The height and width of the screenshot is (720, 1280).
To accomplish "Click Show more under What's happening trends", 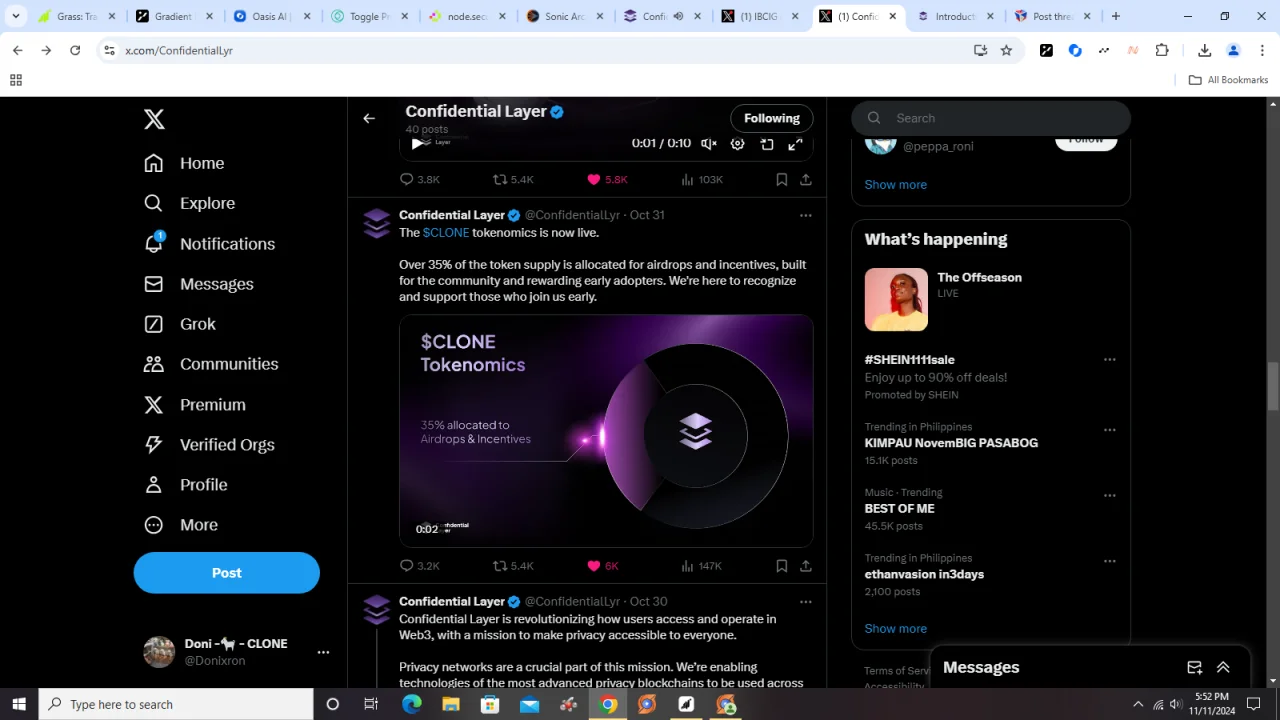I will pos(896,629).
